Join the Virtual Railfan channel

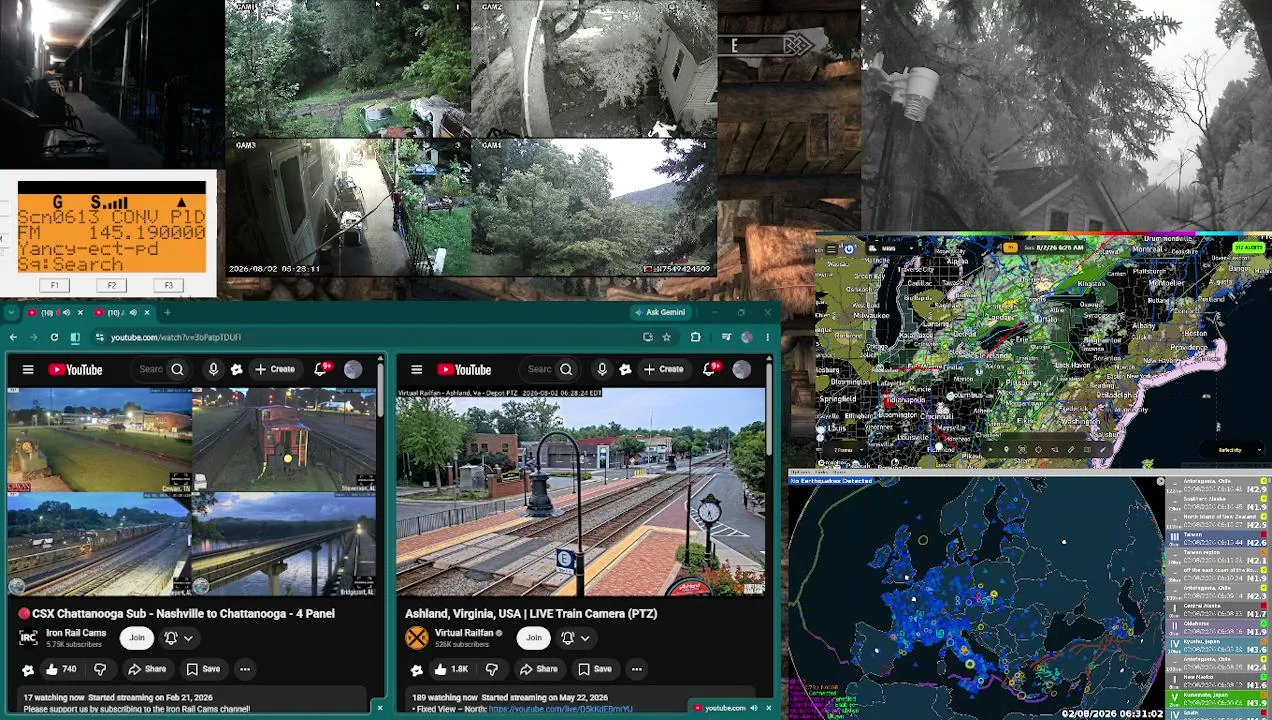click(534, 638)
